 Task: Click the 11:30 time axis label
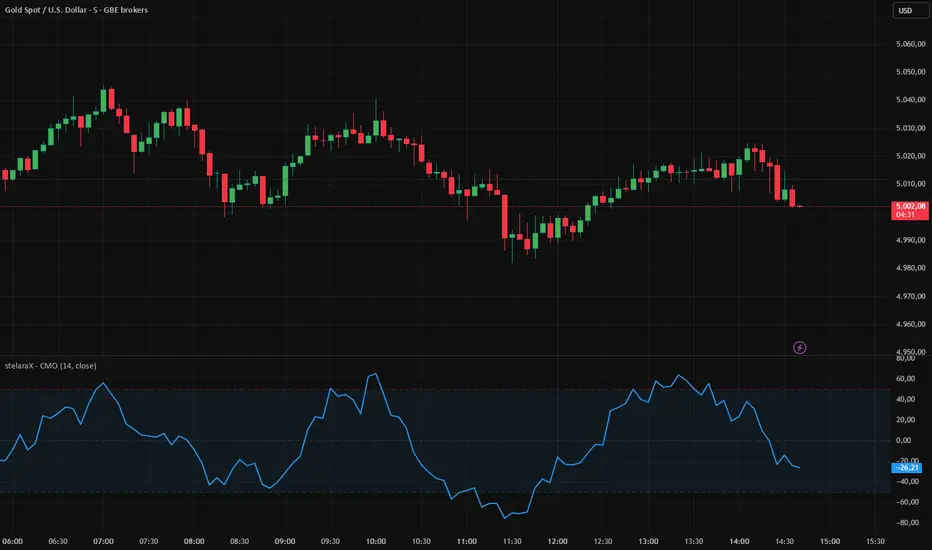[x=512, y=541]
